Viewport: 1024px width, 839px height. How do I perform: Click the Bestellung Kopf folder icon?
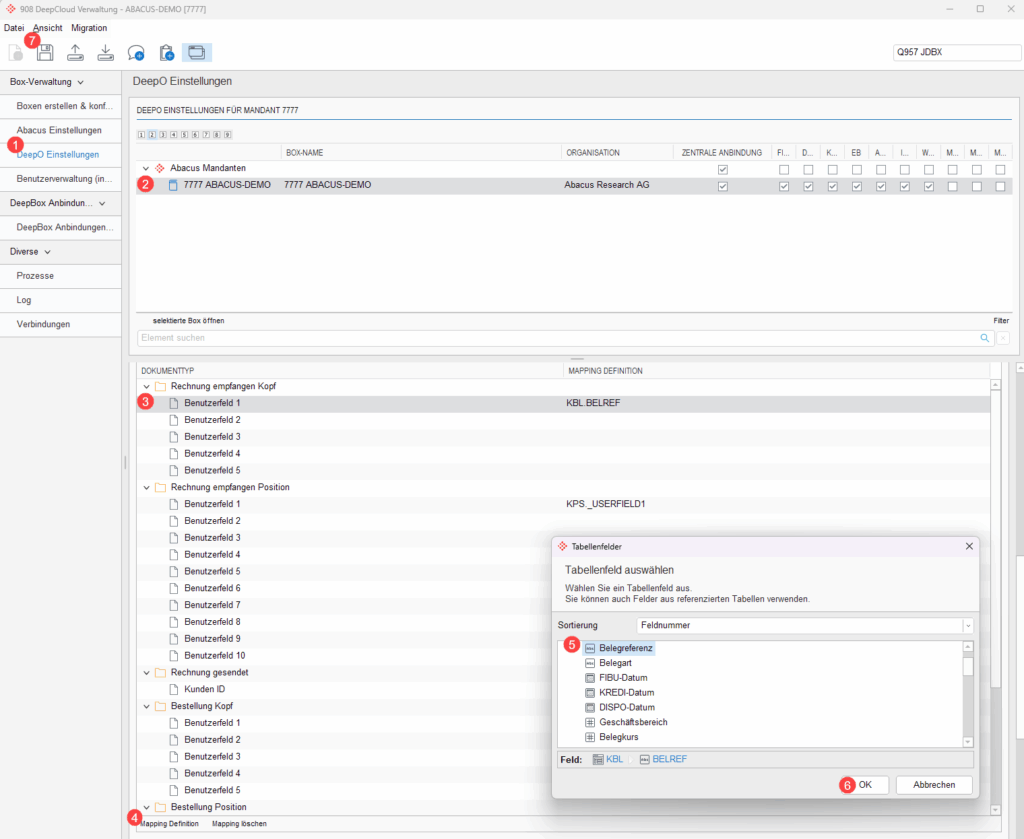pos(161,706)
